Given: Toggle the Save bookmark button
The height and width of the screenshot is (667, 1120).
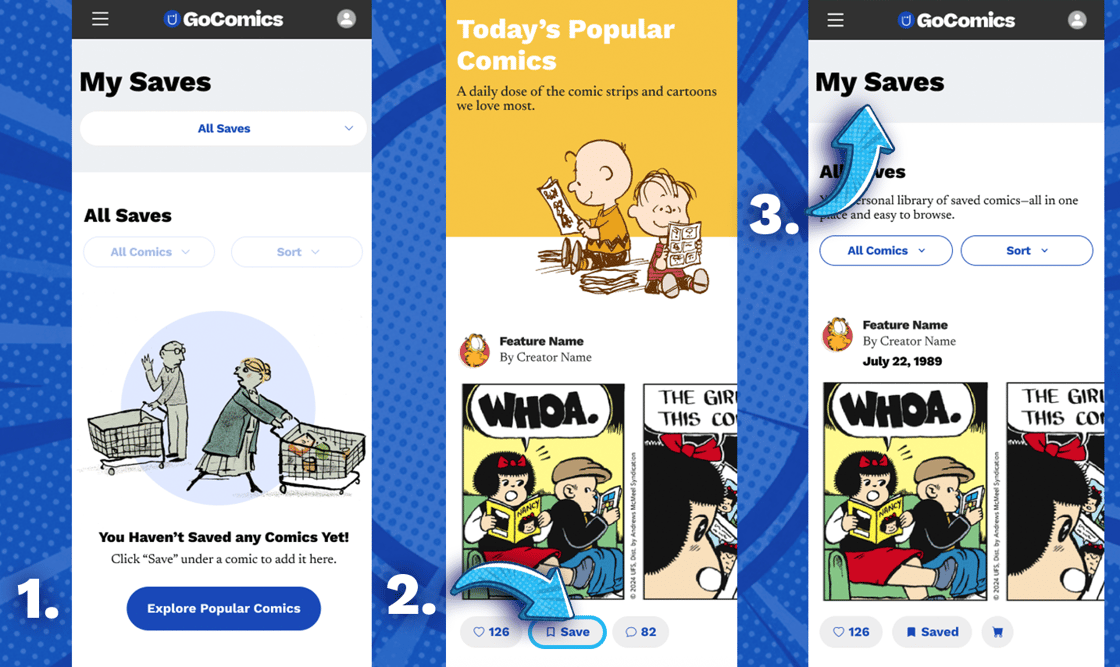Looking at the screenshot, I should point(567,632).
